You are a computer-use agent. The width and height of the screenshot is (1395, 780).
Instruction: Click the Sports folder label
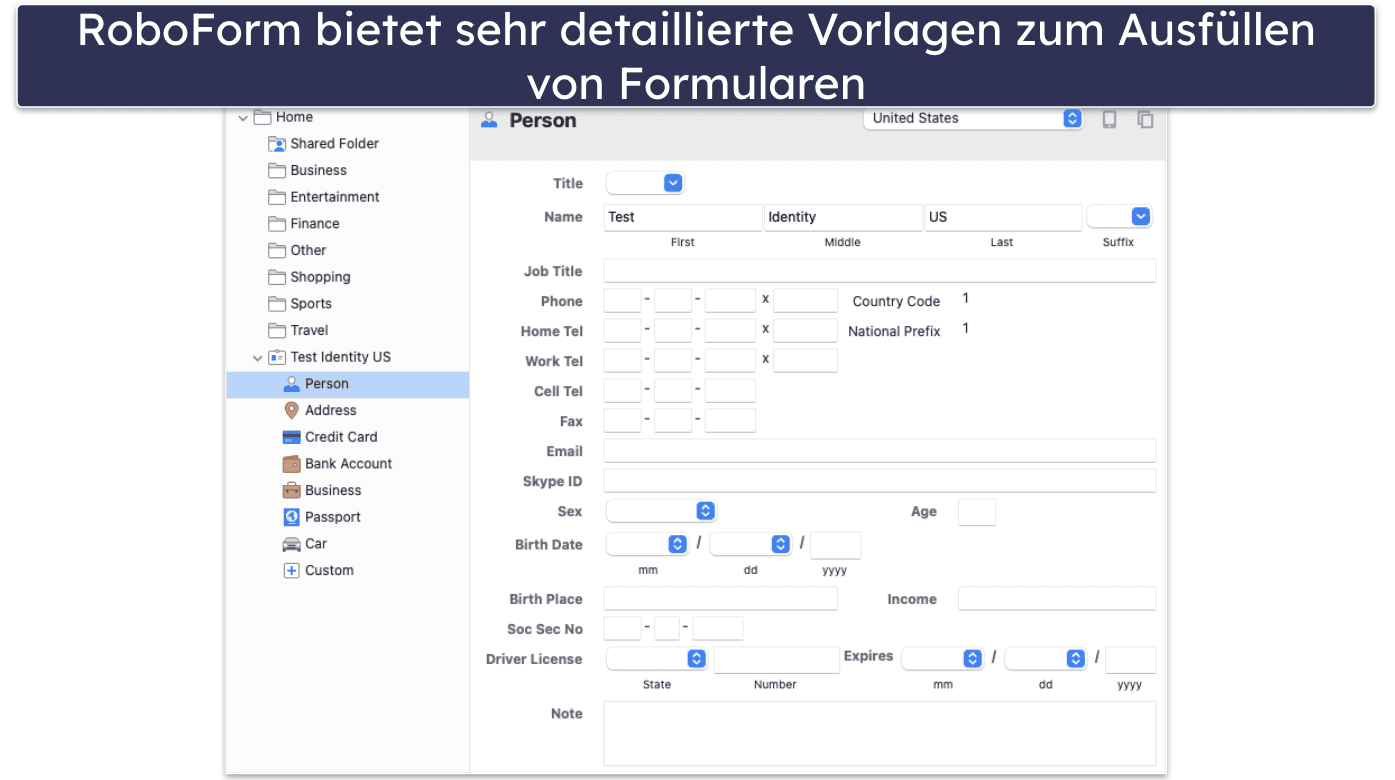tap(311, 304)
